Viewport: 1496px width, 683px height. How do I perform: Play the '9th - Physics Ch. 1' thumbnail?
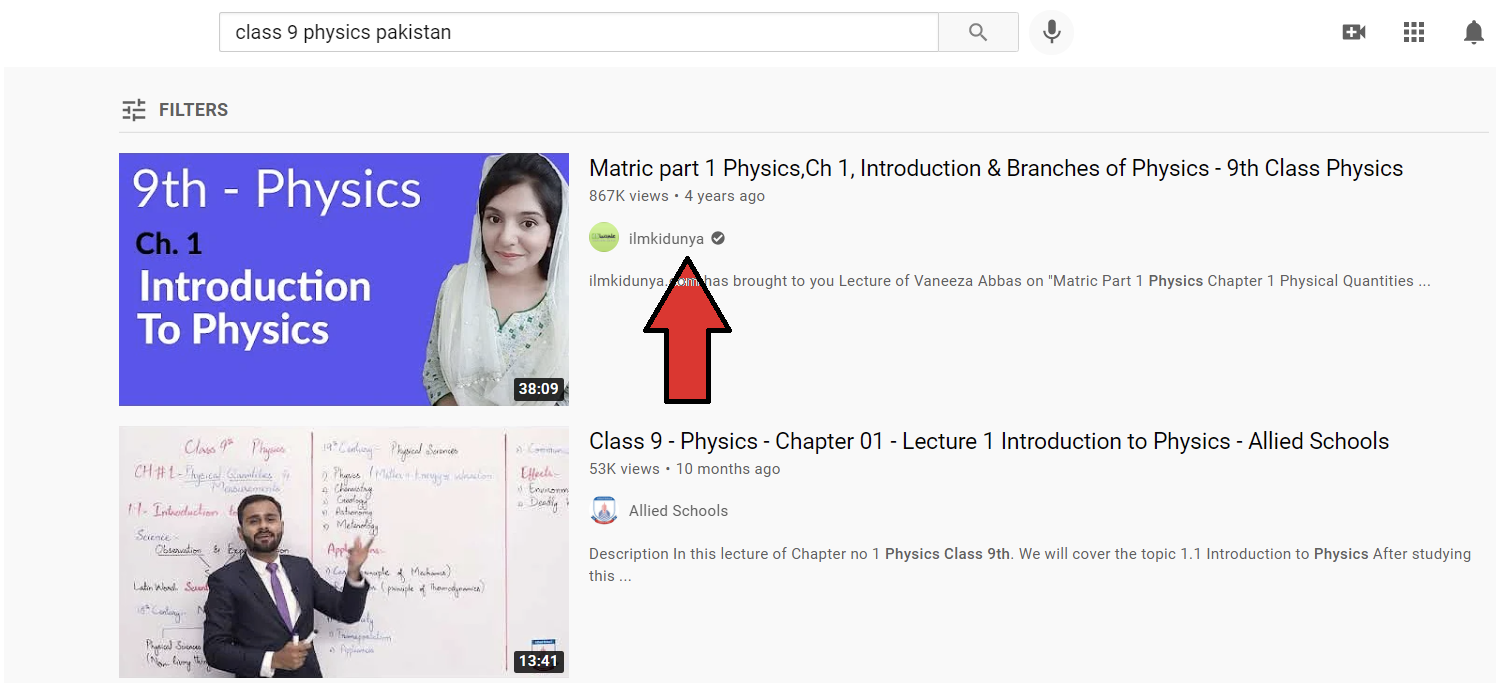click(344, 279)
